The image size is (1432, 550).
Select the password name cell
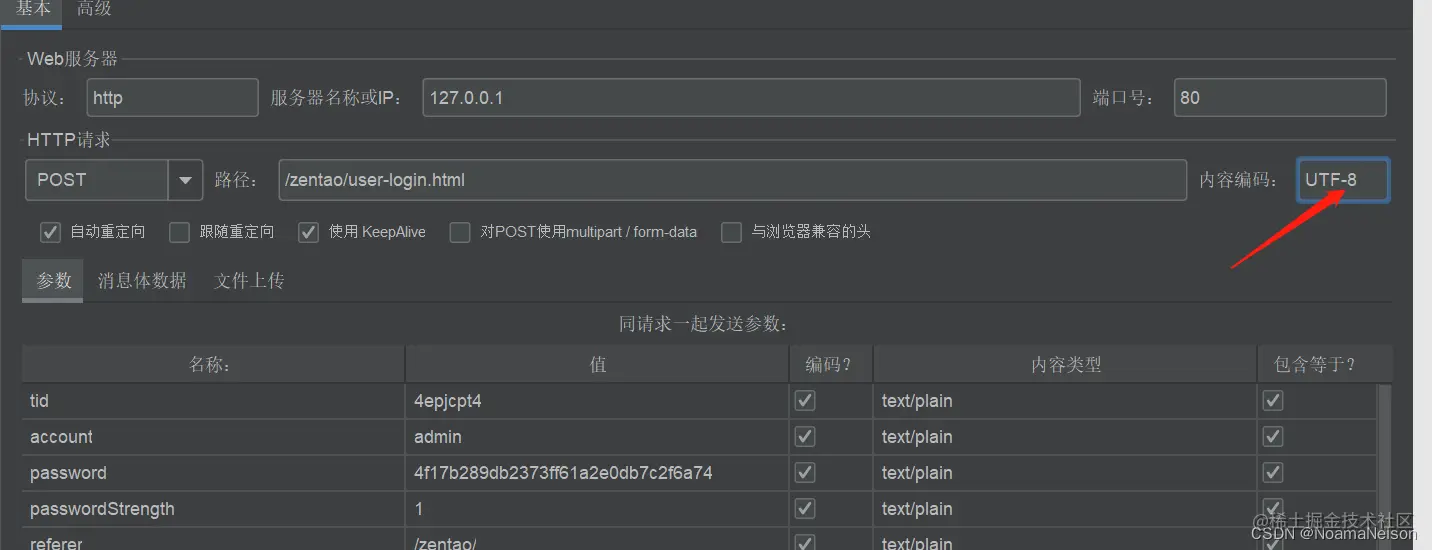(213, 473)
